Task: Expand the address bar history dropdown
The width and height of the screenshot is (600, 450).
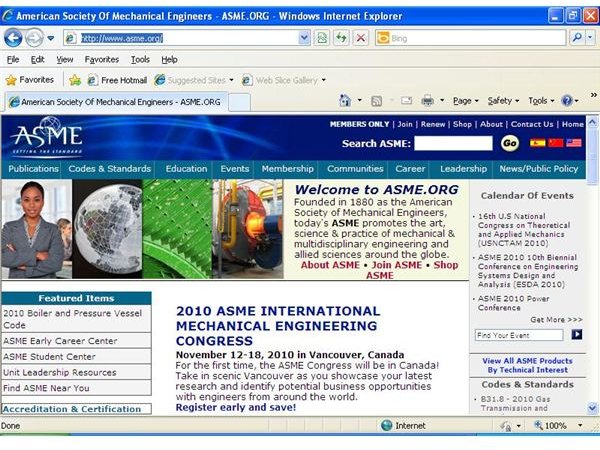Action: (x=304, y=38)
